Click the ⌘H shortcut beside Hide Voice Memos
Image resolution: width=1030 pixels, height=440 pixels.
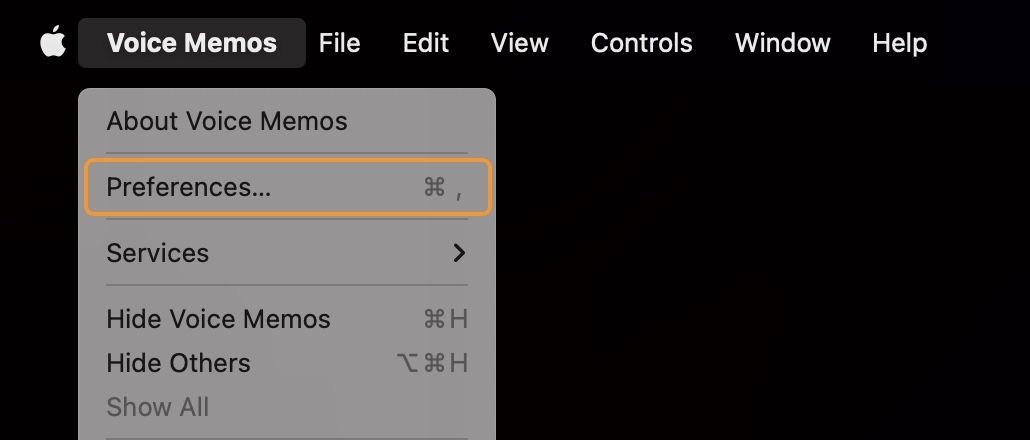tap(445, 319)
